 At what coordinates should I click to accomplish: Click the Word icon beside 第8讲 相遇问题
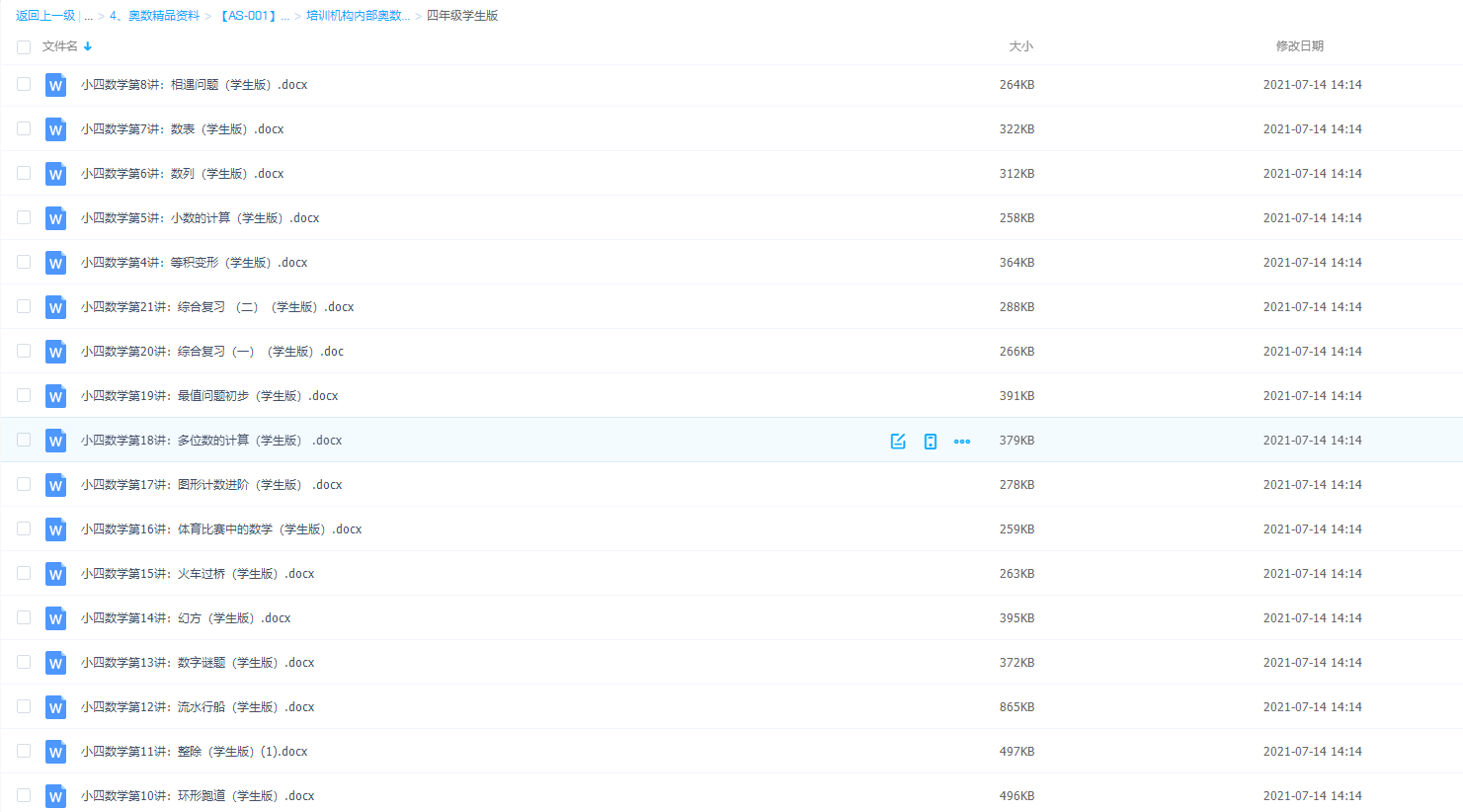55,85
